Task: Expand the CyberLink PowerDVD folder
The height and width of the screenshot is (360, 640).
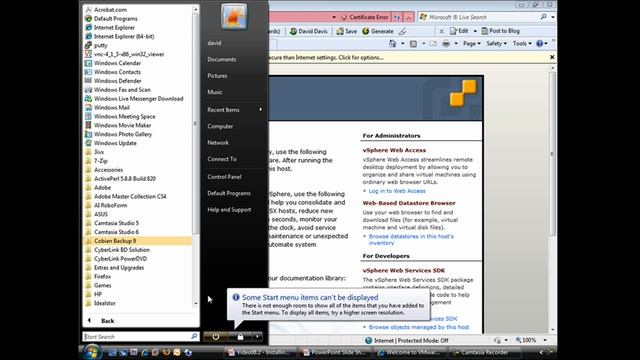Action: [120, 259]
